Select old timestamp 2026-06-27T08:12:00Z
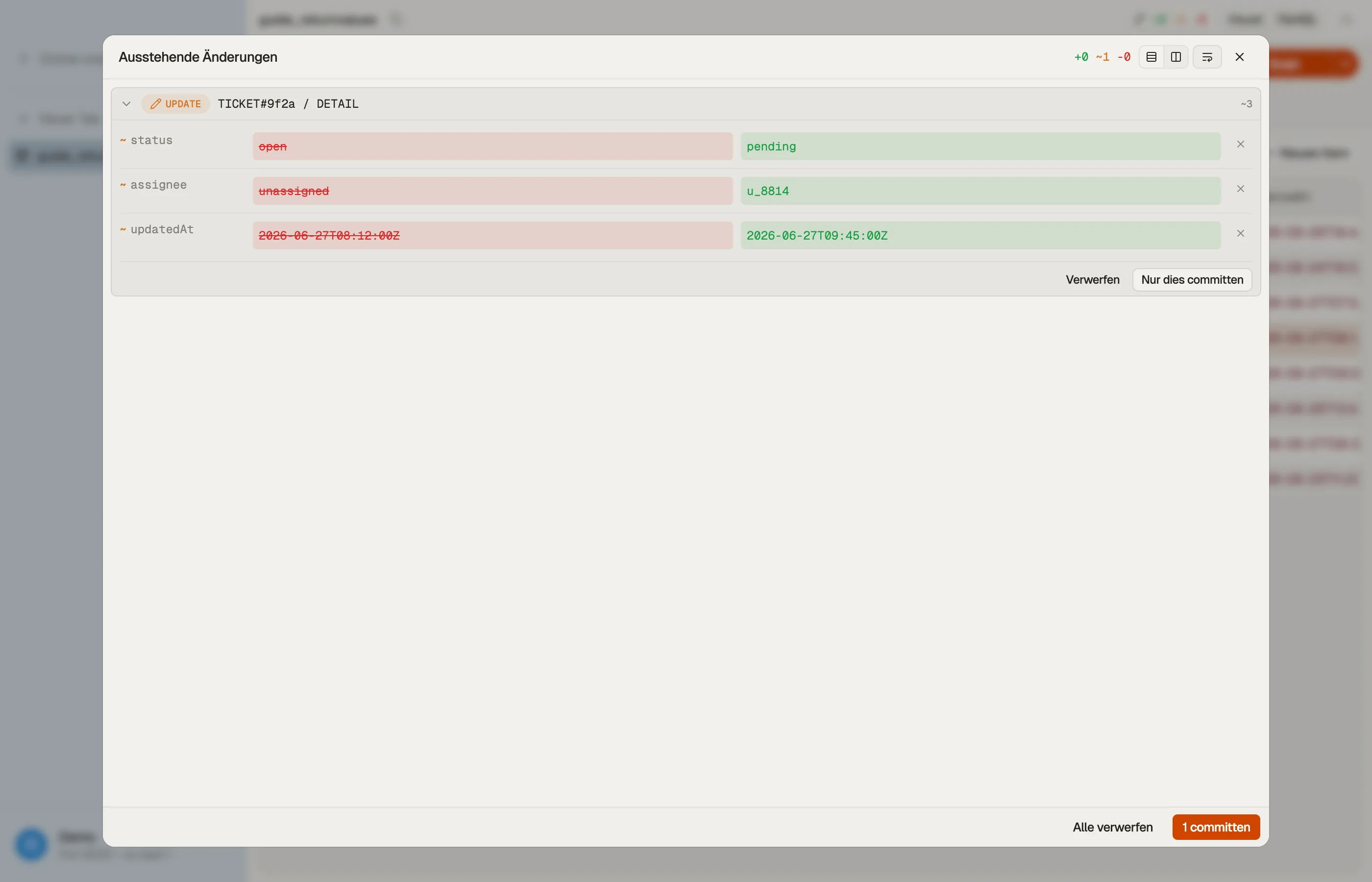Image resolution: width=1372 pixels, height=882 pixels. pos(492,235)
